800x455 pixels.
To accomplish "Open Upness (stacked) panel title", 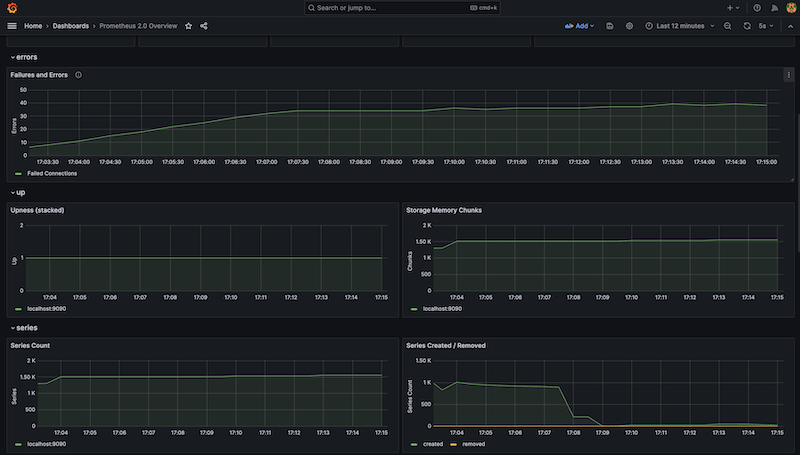I will [37, 210].
